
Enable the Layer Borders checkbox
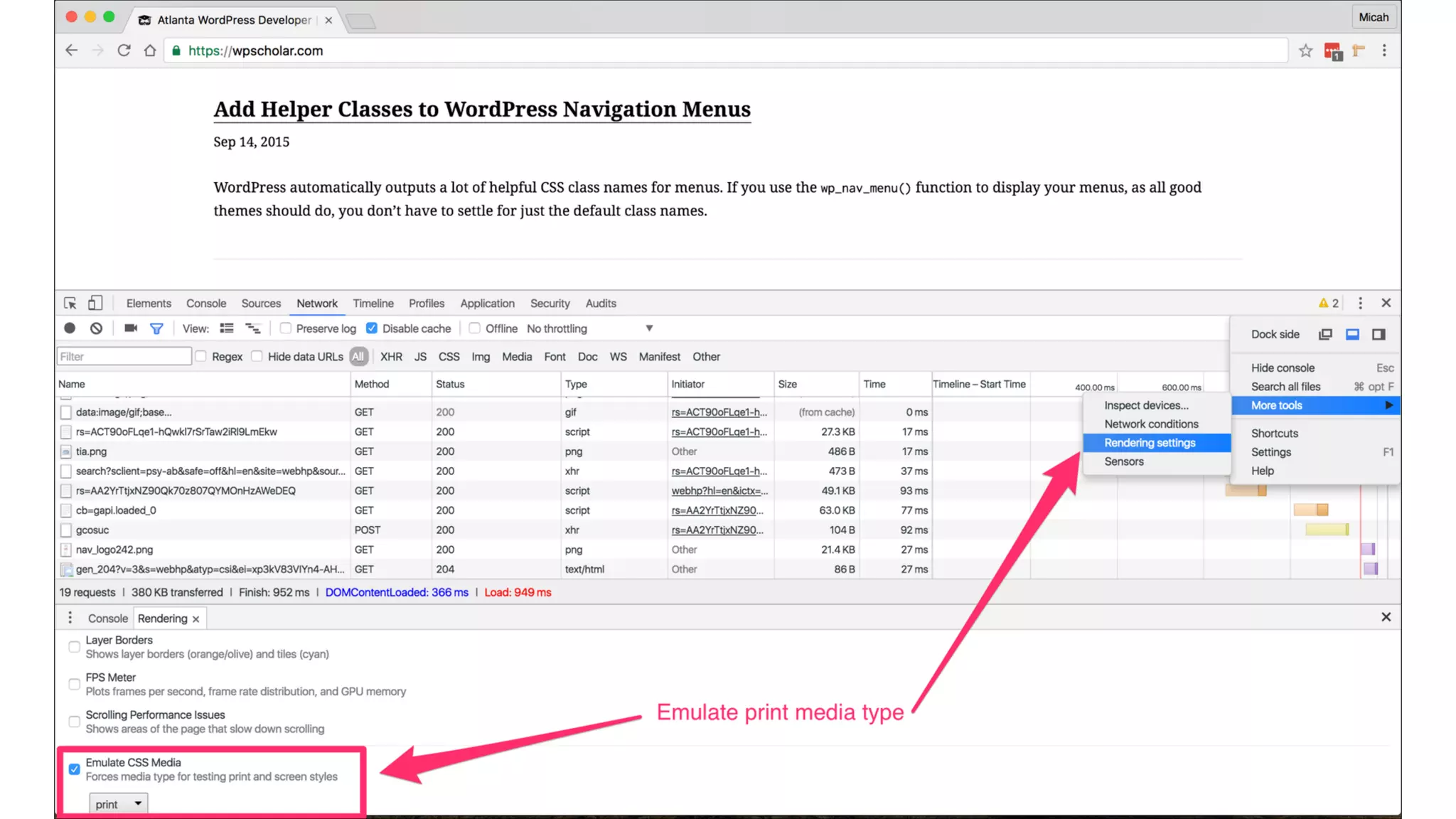coord(74,647)
